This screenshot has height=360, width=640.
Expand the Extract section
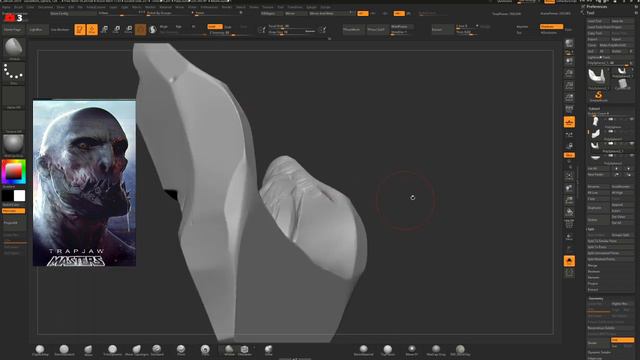point(593,290)
